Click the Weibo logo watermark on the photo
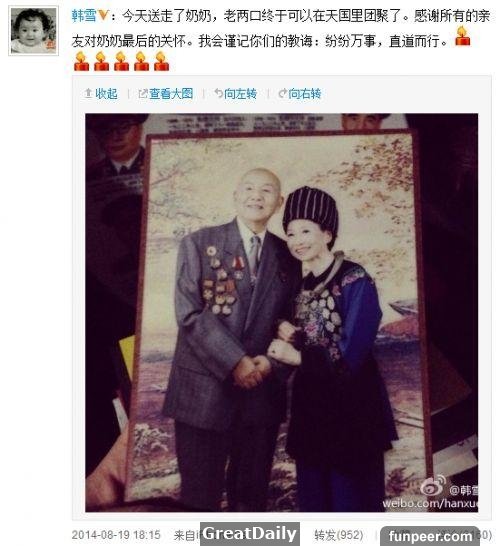Image resolution: width=500 pixels, height=546 pixels. [433, 485]
